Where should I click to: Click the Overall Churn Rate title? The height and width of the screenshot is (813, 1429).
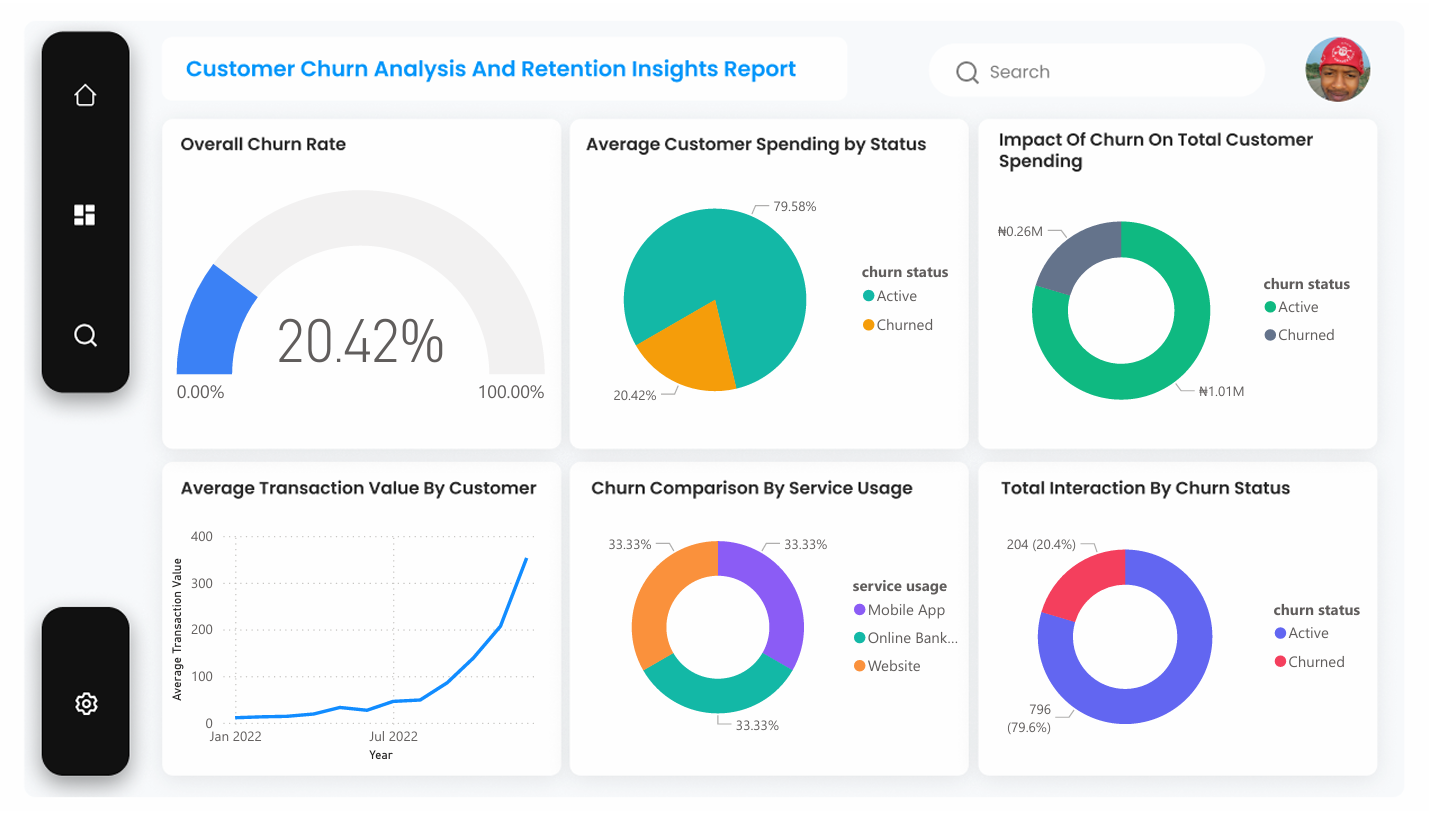click(263, 144)
